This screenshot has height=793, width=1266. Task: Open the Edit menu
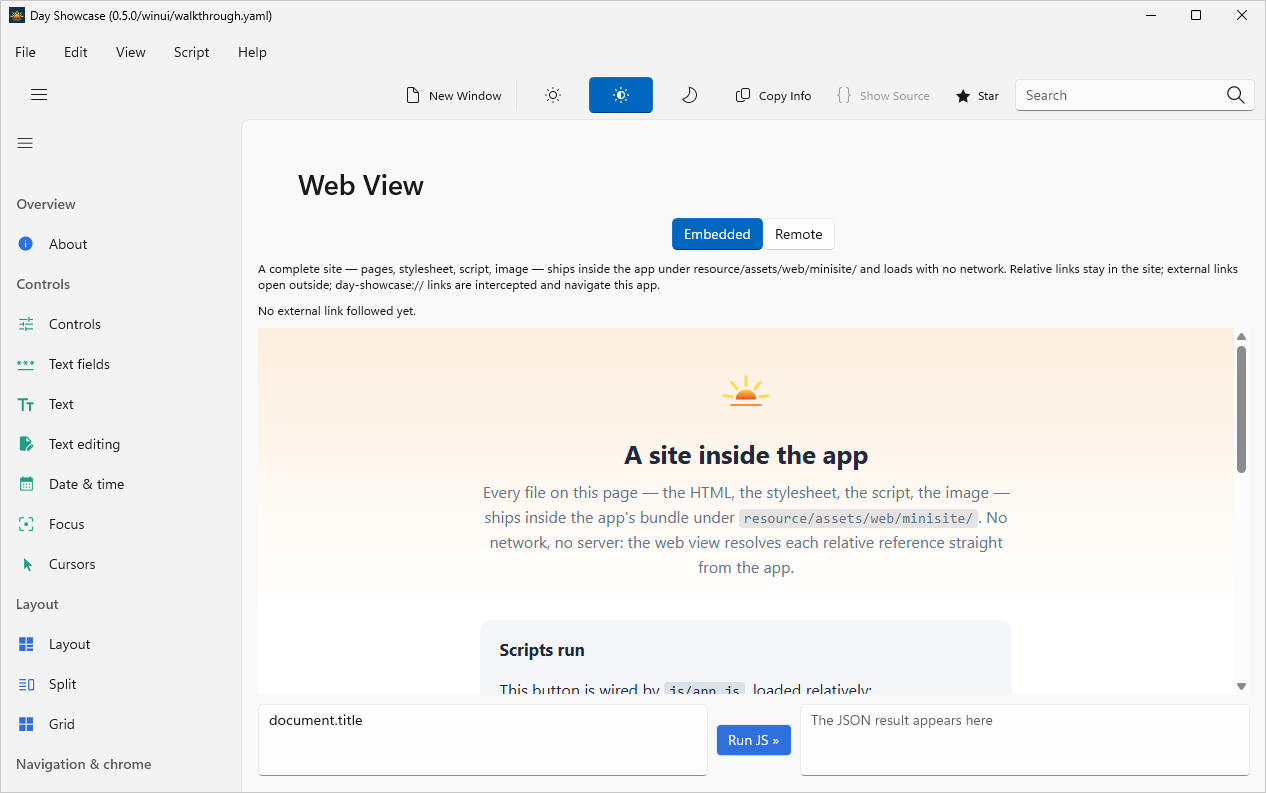click(x=76, y=52)
